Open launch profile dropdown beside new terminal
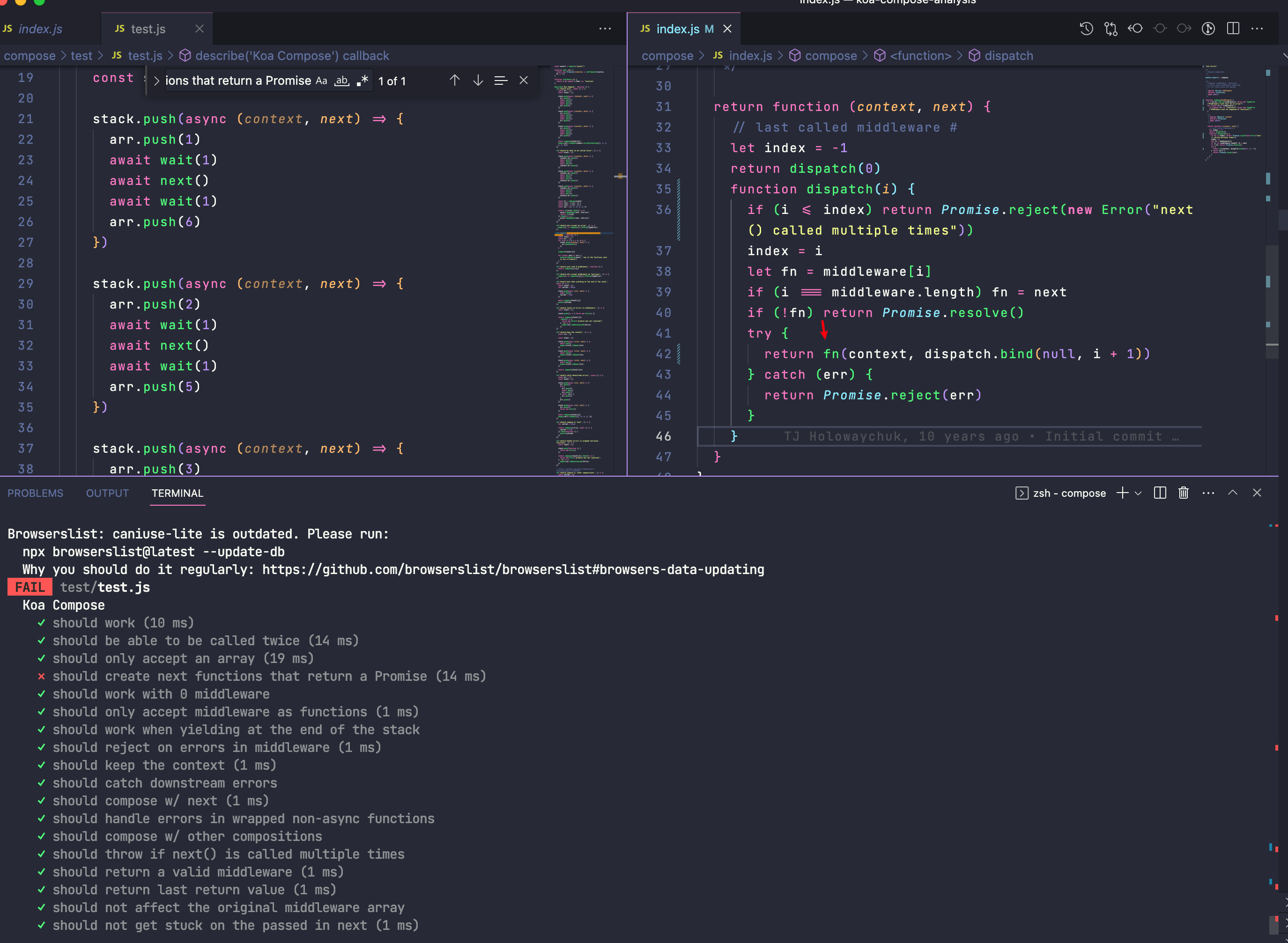This screenshot has width=1288, height=943. click(1138, 493)
